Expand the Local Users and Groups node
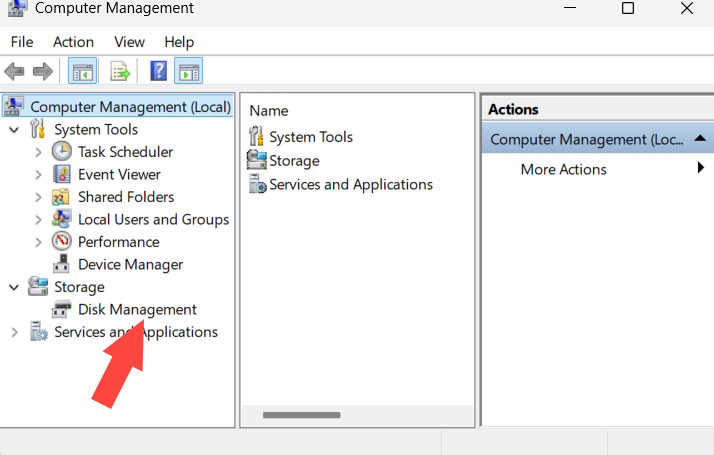This screenshot has width=714, height=455. (38, 220)
